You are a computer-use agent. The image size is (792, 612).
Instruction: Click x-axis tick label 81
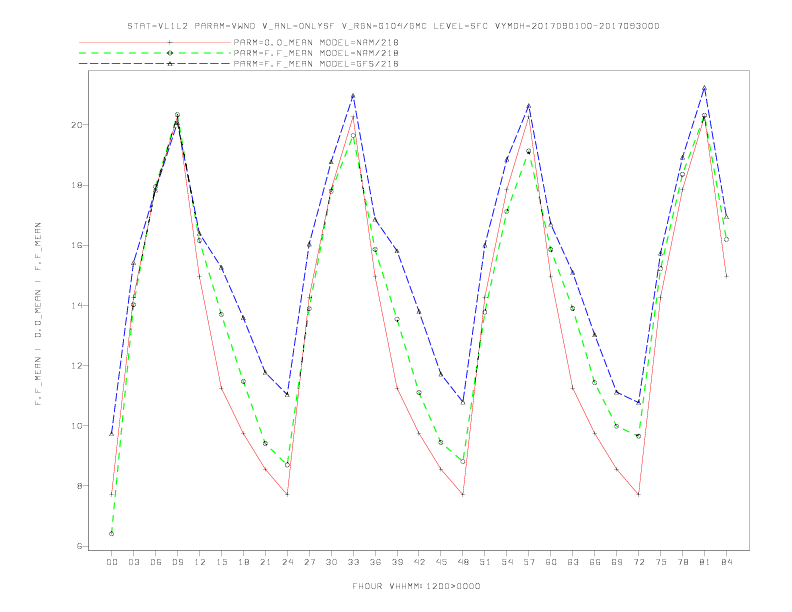click(x=705, y=562)
